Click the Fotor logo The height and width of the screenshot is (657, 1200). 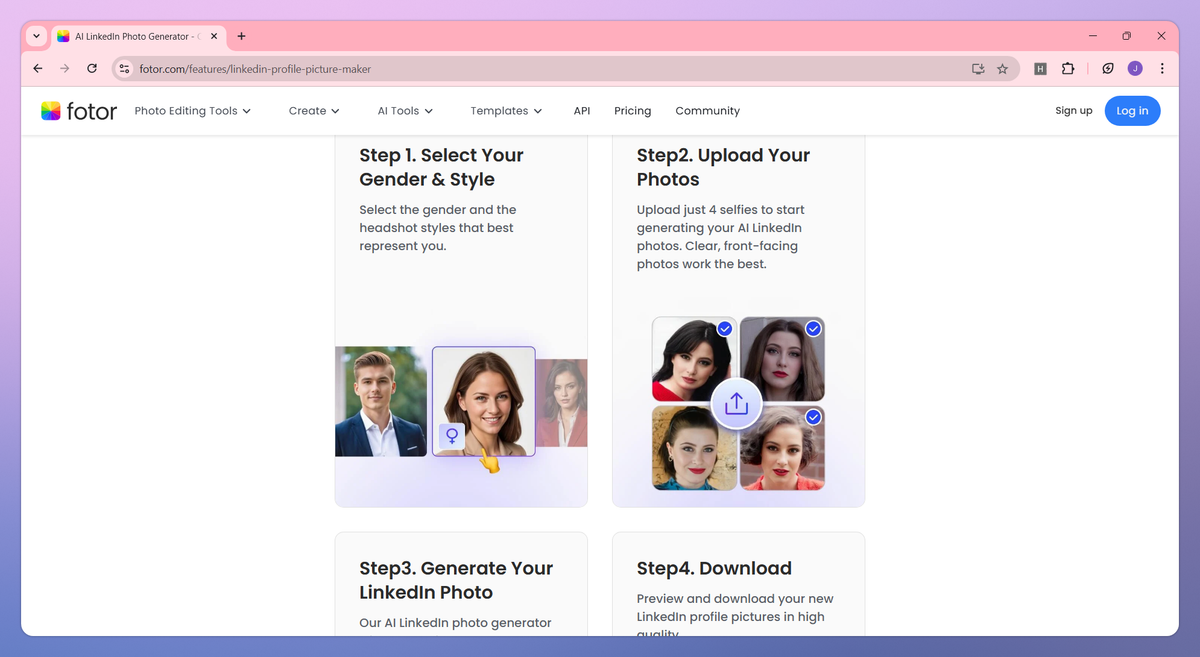tap(79, 111)
